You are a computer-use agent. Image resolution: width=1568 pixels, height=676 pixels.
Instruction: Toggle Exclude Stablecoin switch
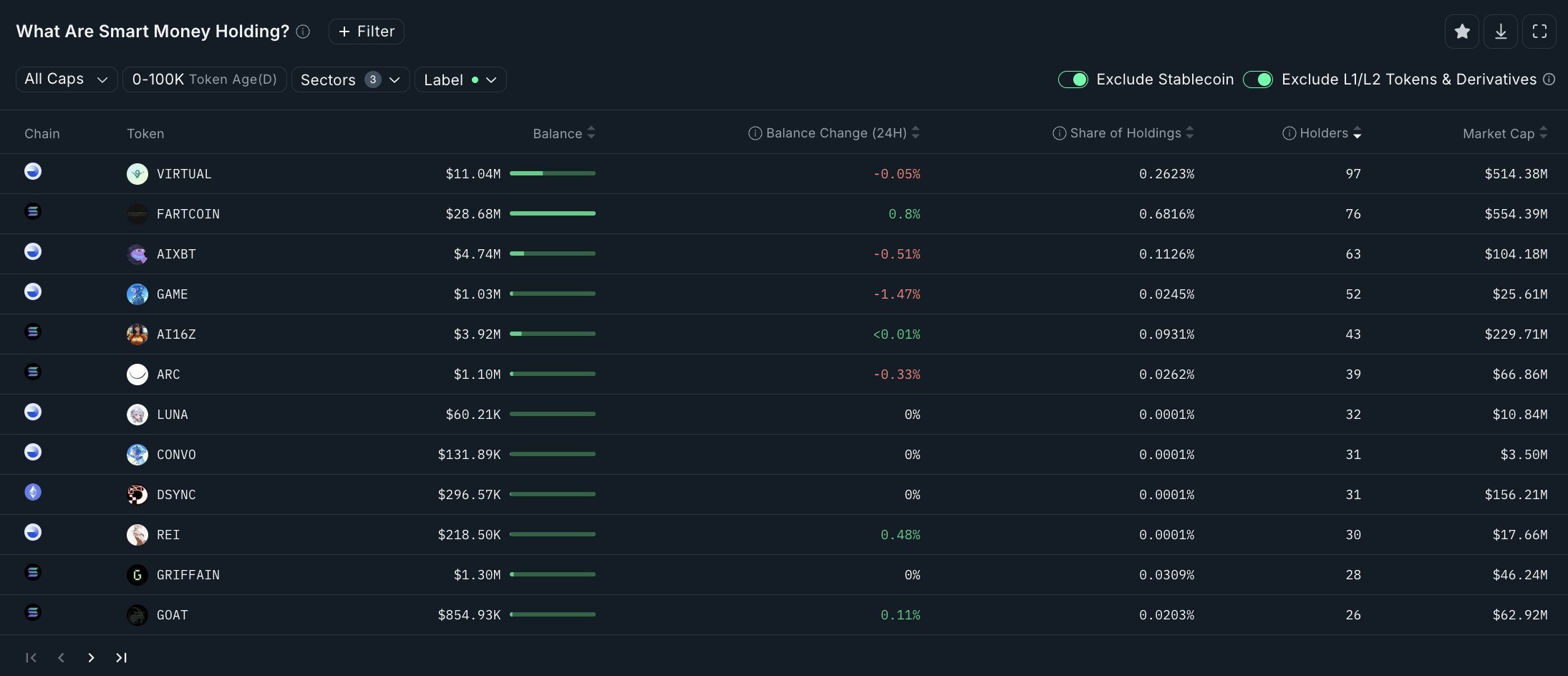[x=1073, y=79]
